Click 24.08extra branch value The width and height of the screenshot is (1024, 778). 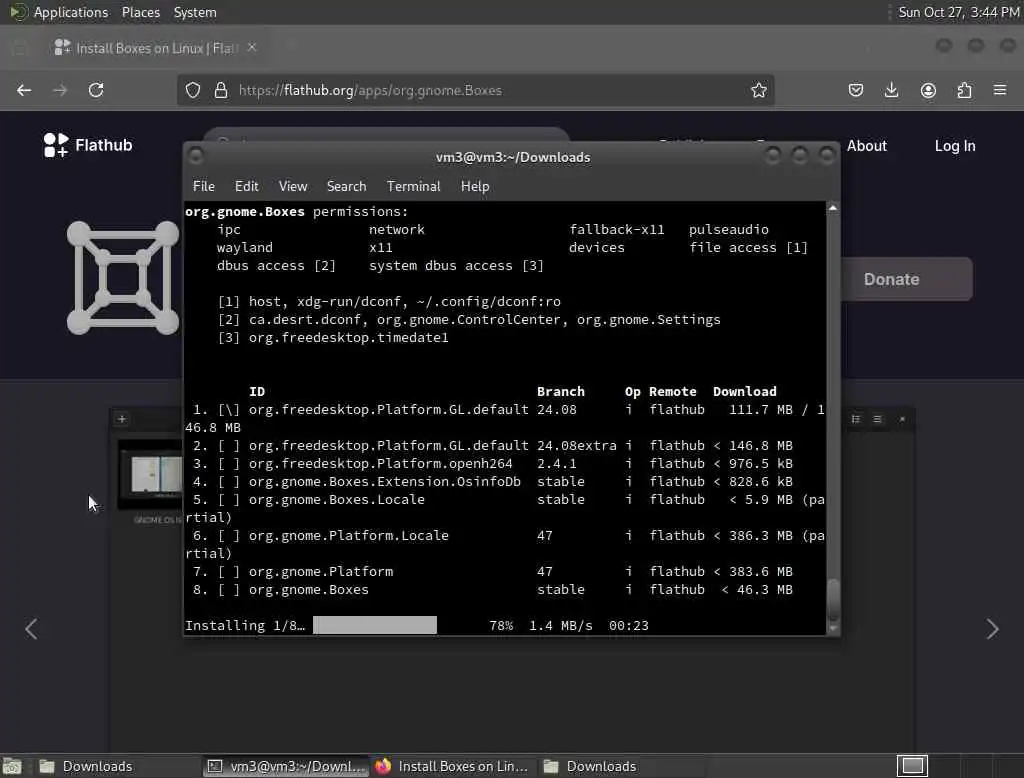pyautogui.click(x=577, y=446)
